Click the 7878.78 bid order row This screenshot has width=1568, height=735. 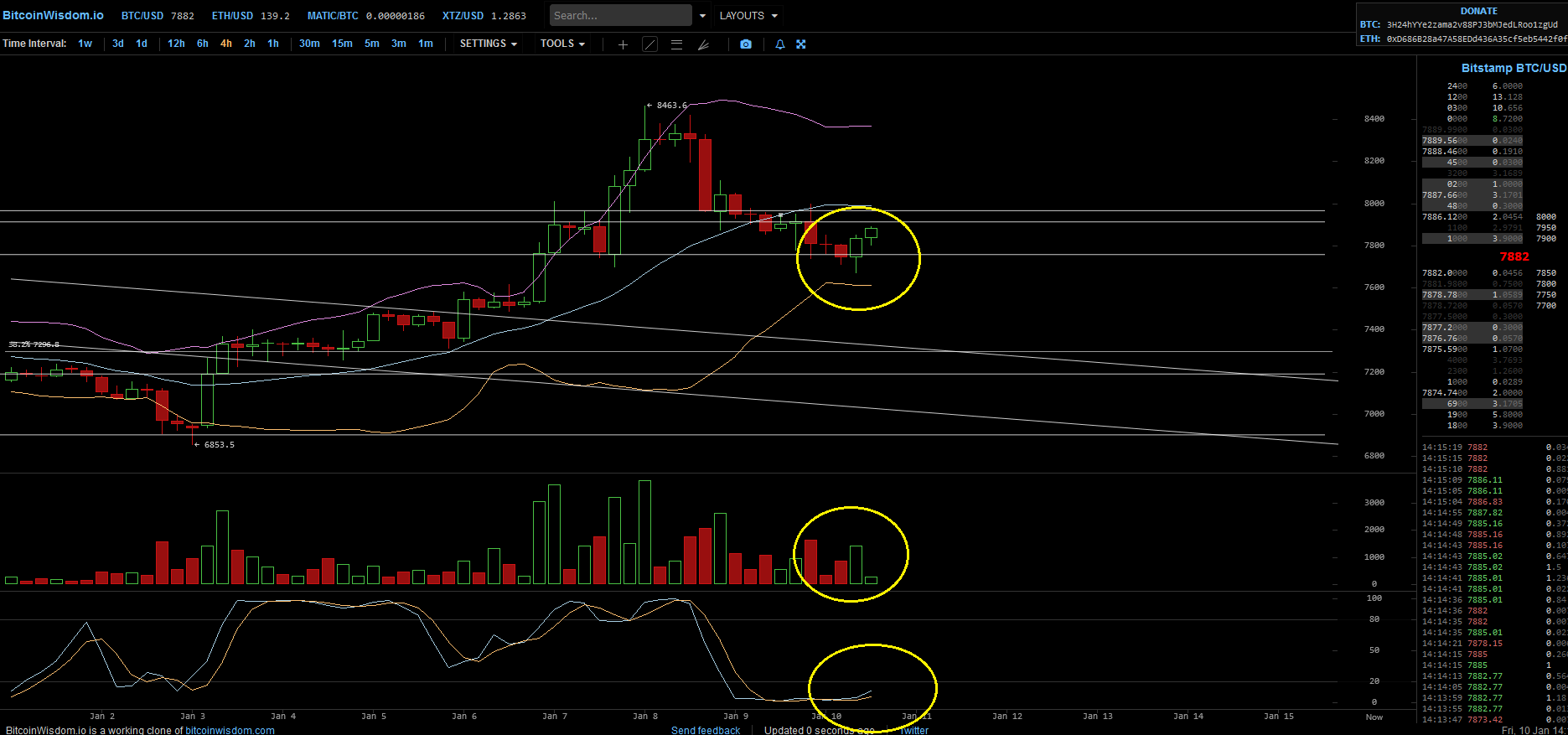[1472, 295]
